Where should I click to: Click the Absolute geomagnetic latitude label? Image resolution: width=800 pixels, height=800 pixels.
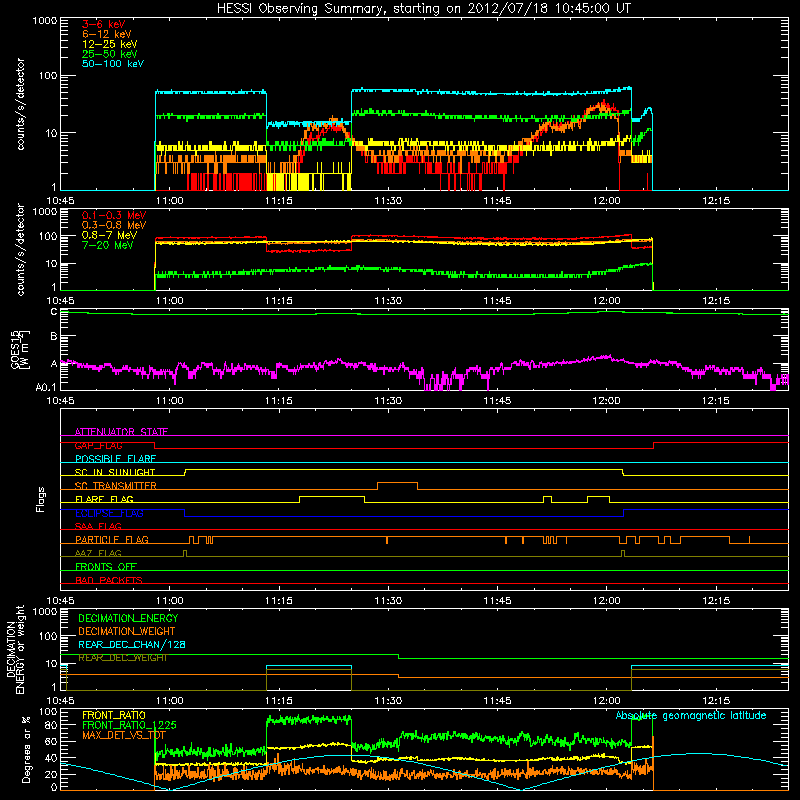coord(691,716)
